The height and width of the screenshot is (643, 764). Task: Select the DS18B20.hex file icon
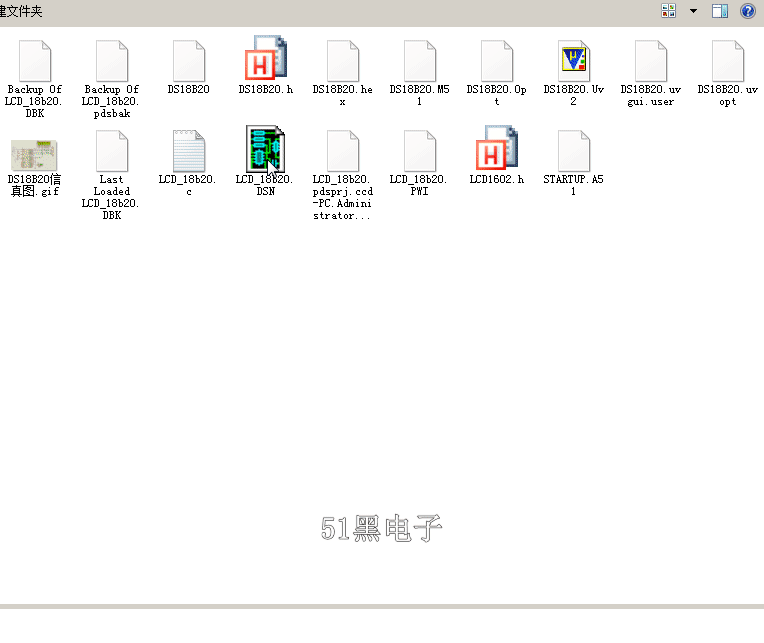[x=343, y=61]
